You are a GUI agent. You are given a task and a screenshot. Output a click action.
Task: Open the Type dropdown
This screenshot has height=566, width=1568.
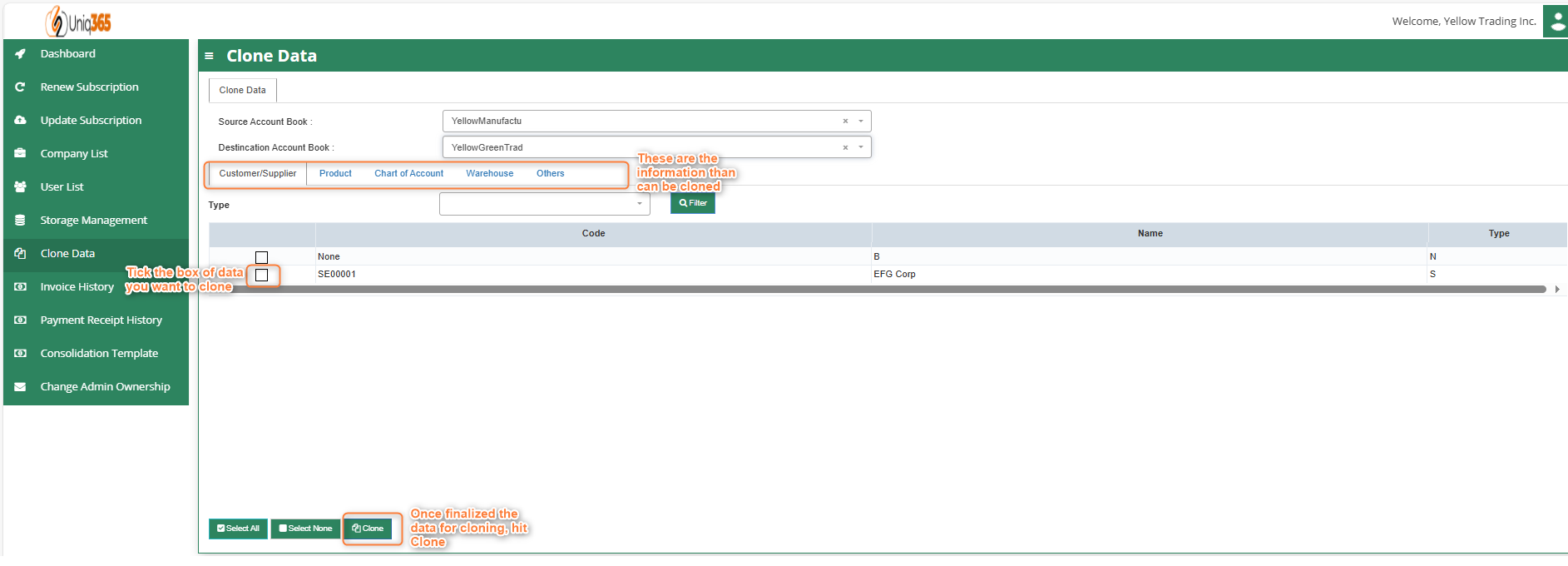click(639, 204)
